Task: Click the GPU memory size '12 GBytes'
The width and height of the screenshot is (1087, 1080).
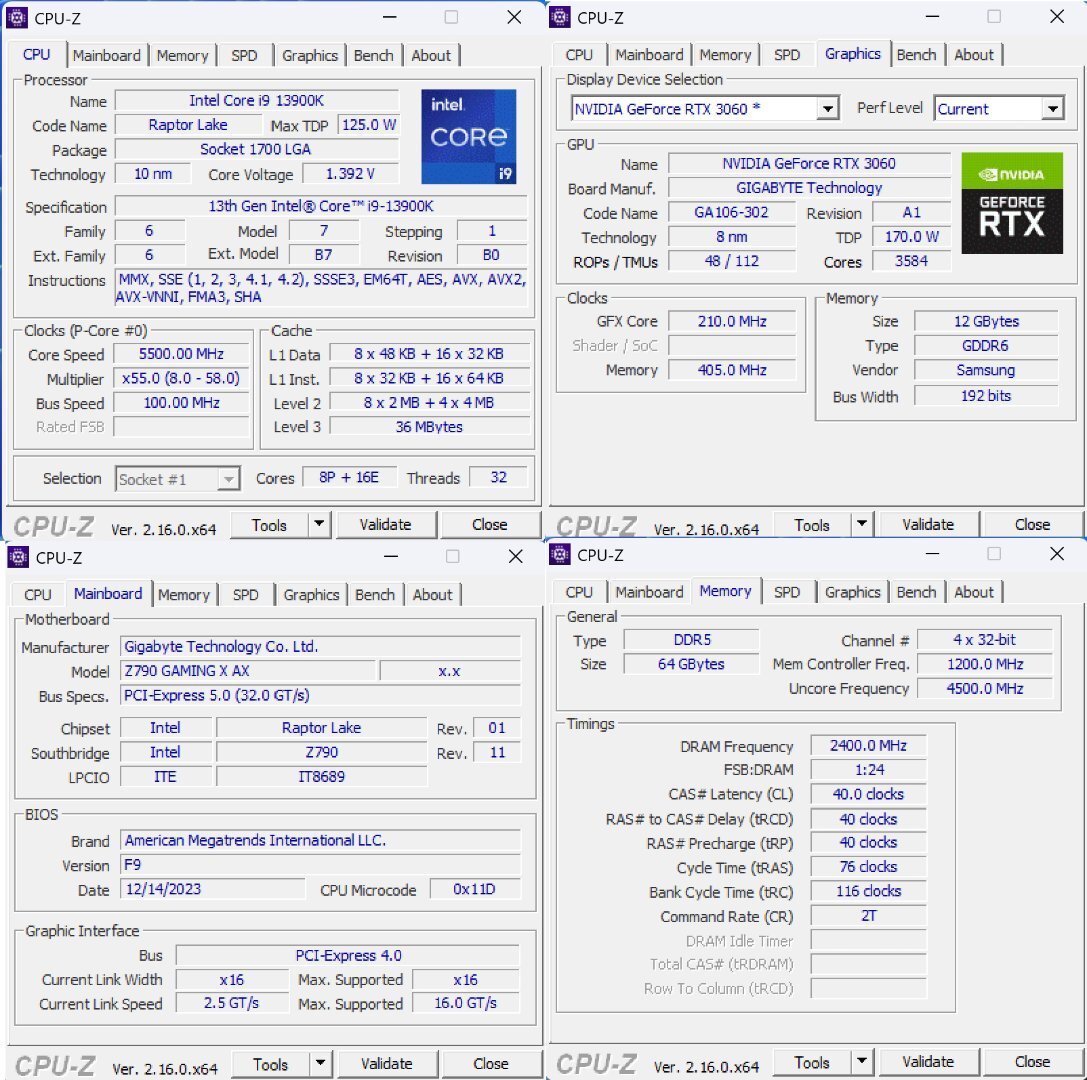Action: (x=986, y=321)
